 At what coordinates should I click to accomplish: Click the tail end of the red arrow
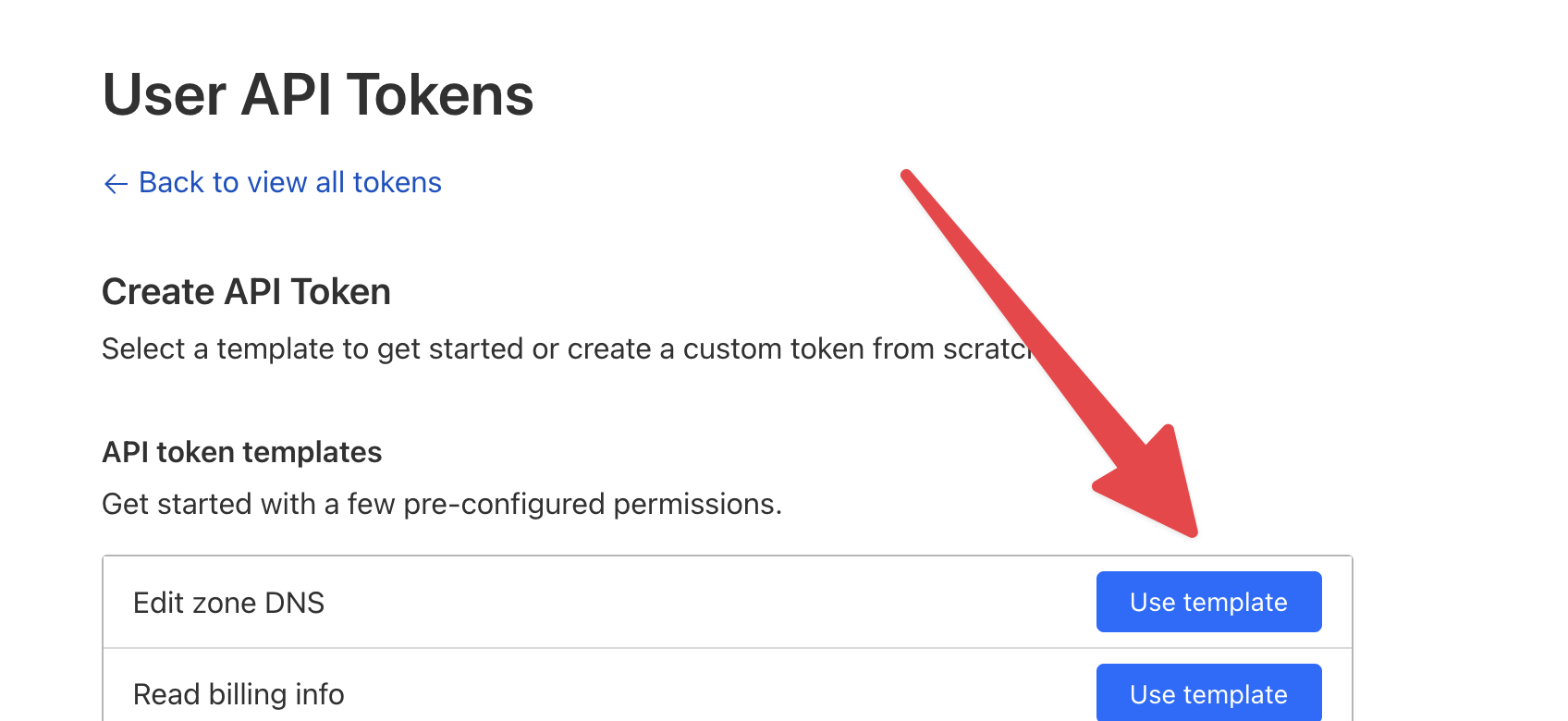pos(909,177)
